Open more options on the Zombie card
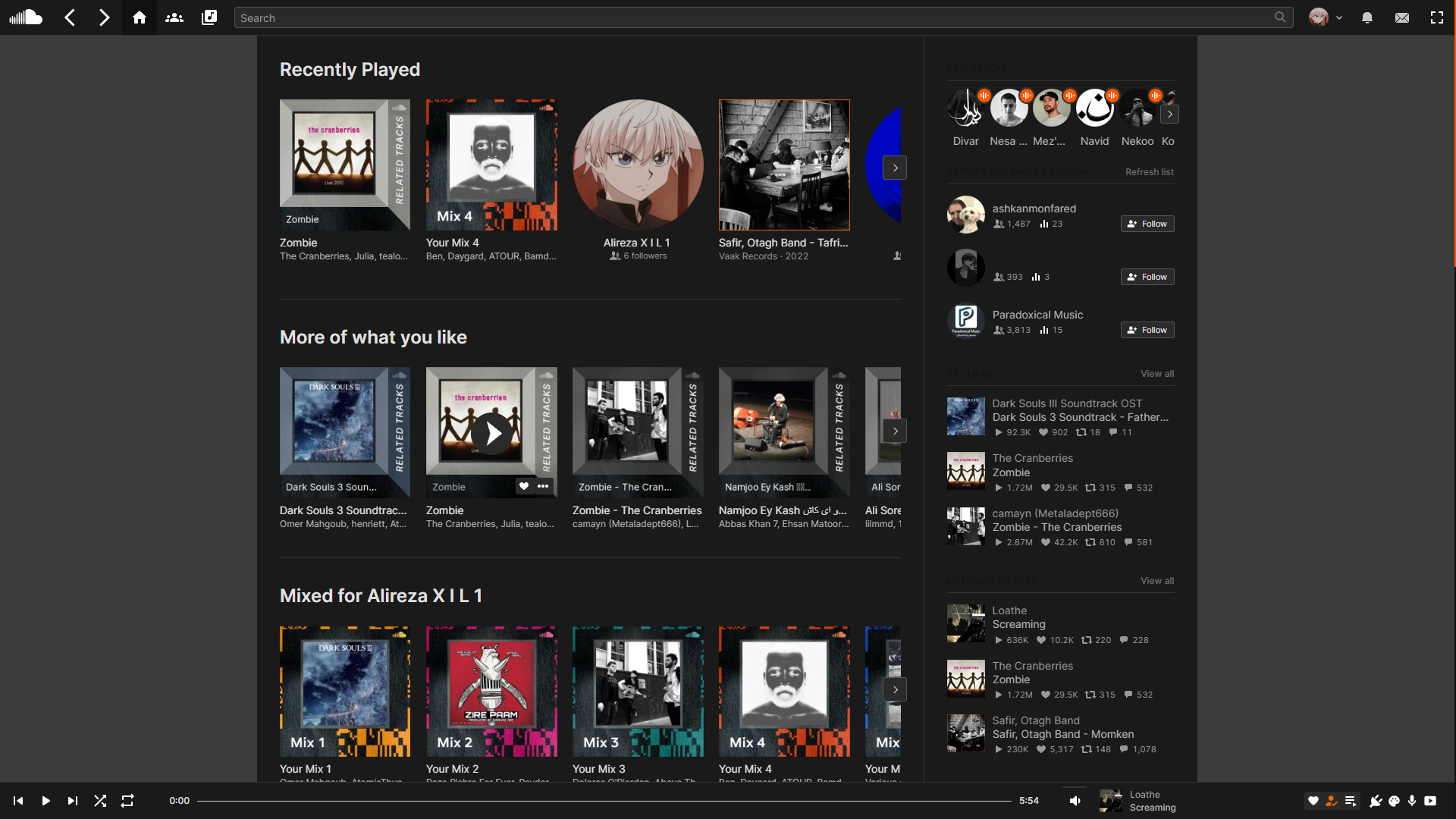 [543, 486]
